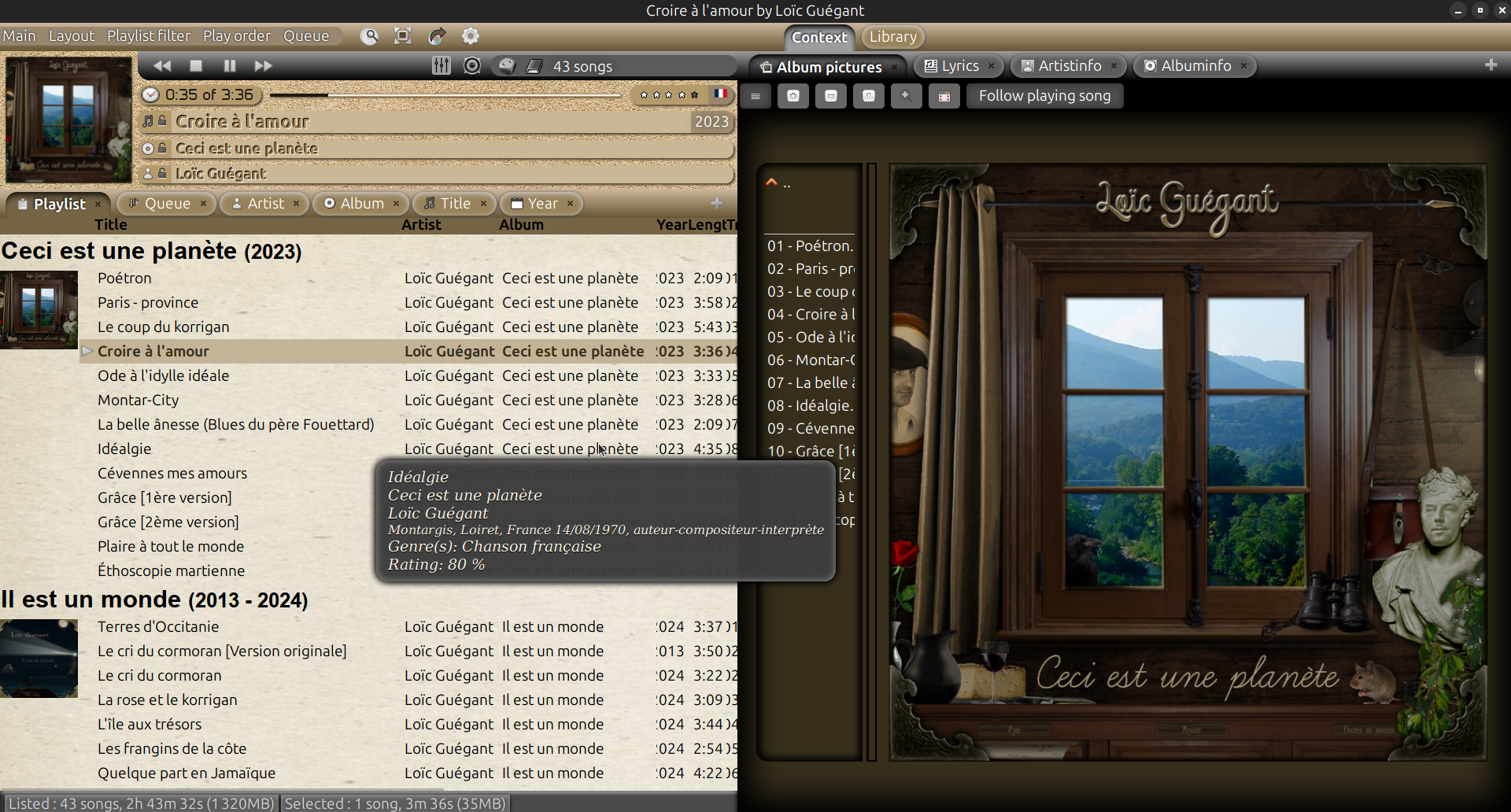1511x812 pixels.
Task: Add a new tab in context panel
Action: [1491, 65]
